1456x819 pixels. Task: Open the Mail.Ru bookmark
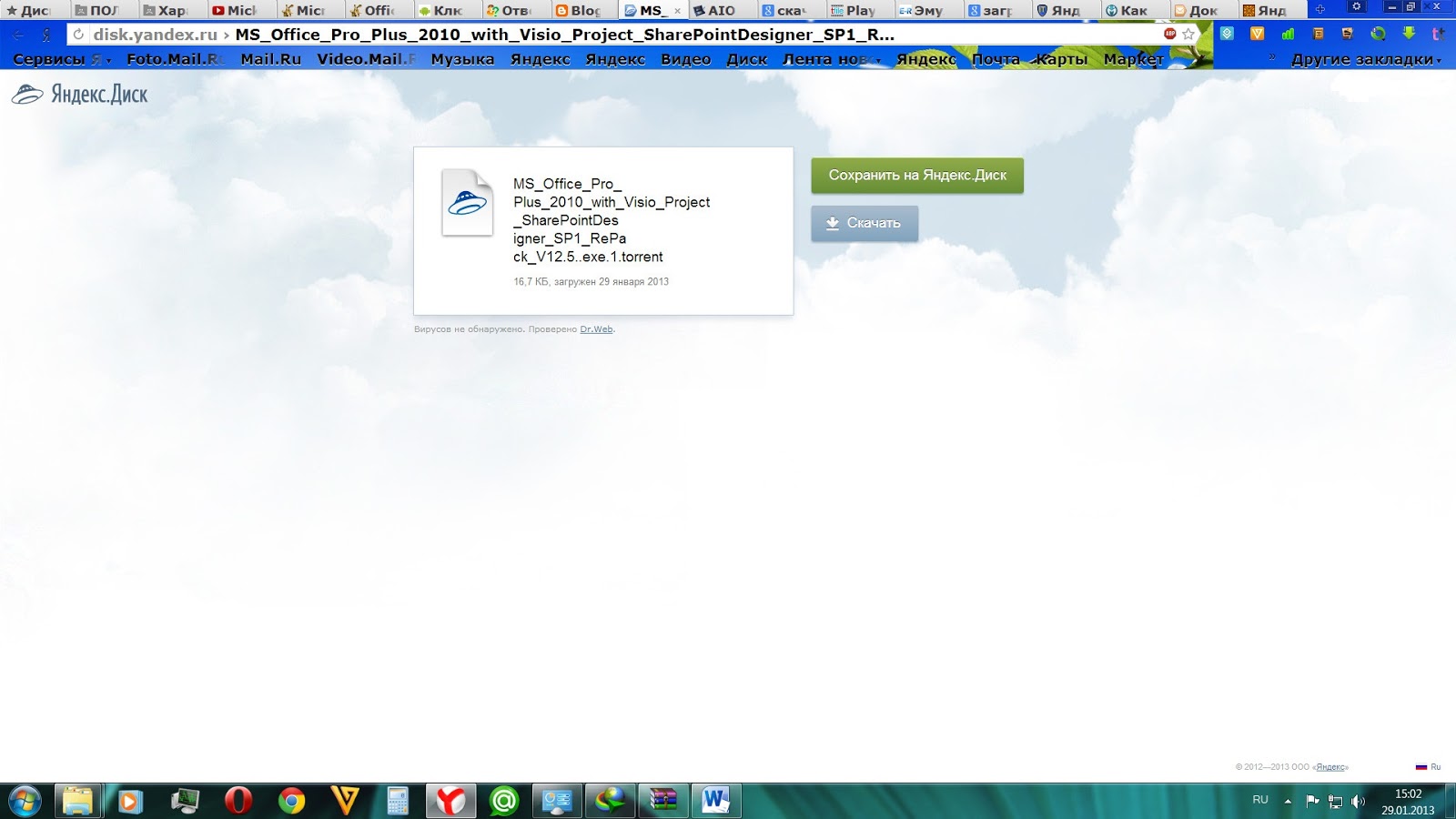point(270,59)
